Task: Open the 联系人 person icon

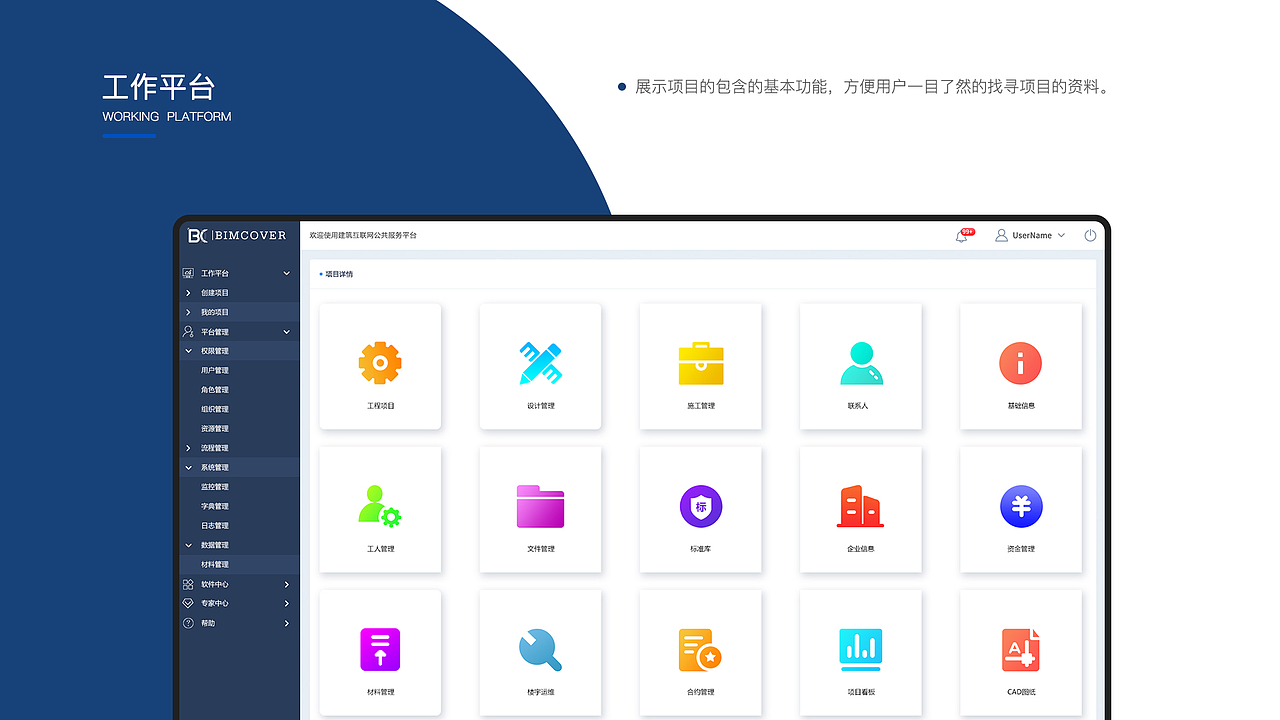Action: [x=861, y=363]
